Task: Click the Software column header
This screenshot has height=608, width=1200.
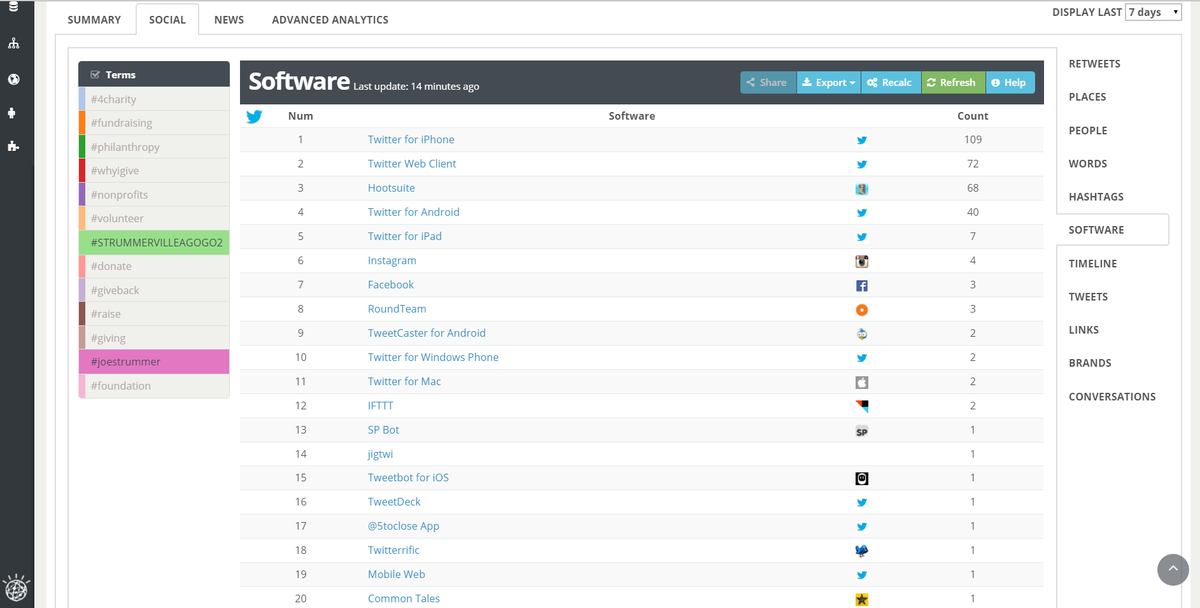Action: [x=632, y=116]
